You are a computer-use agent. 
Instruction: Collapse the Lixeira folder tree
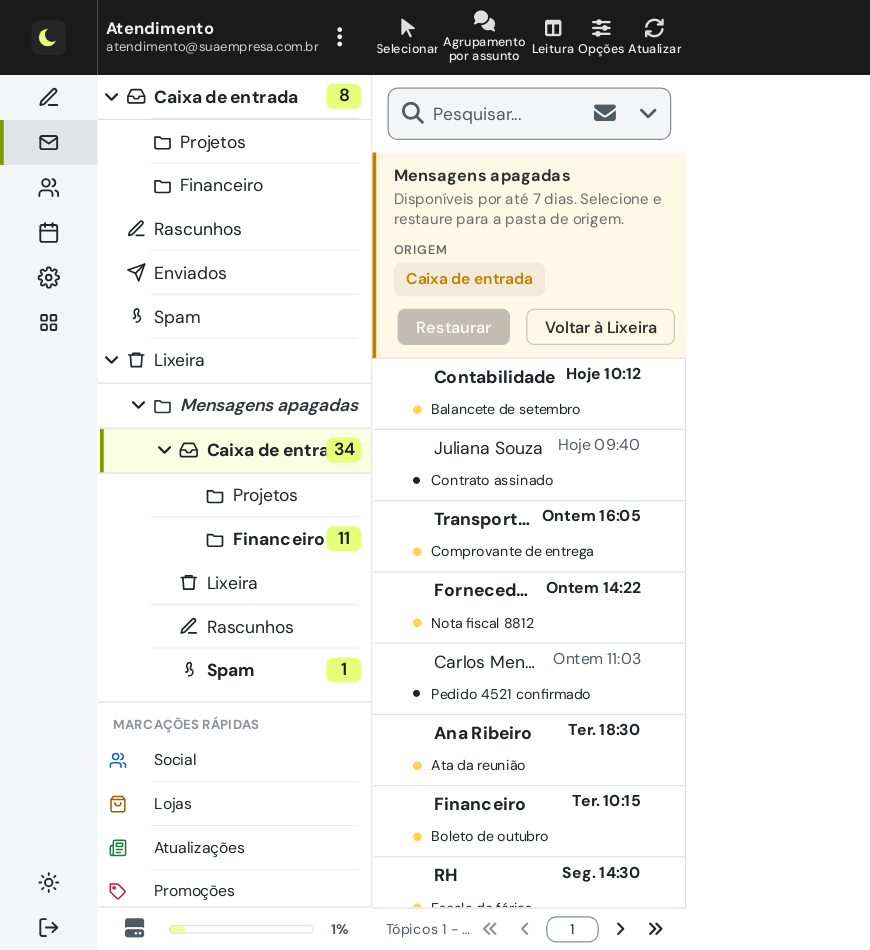pyautogui.click(x=111, y=360)
